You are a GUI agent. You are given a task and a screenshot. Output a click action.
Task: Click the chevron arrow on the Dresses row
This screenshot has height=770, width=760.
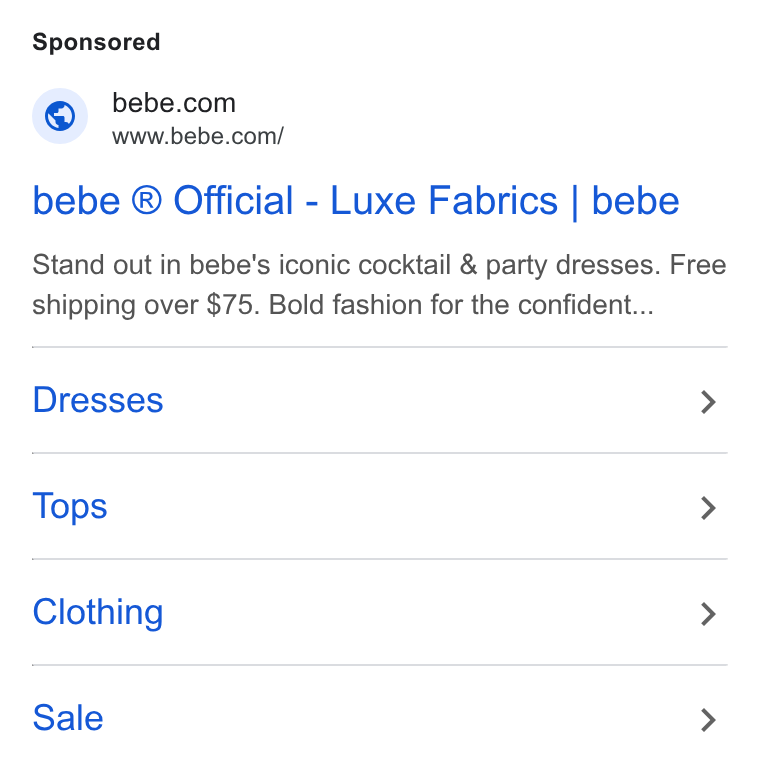[708, 402]
